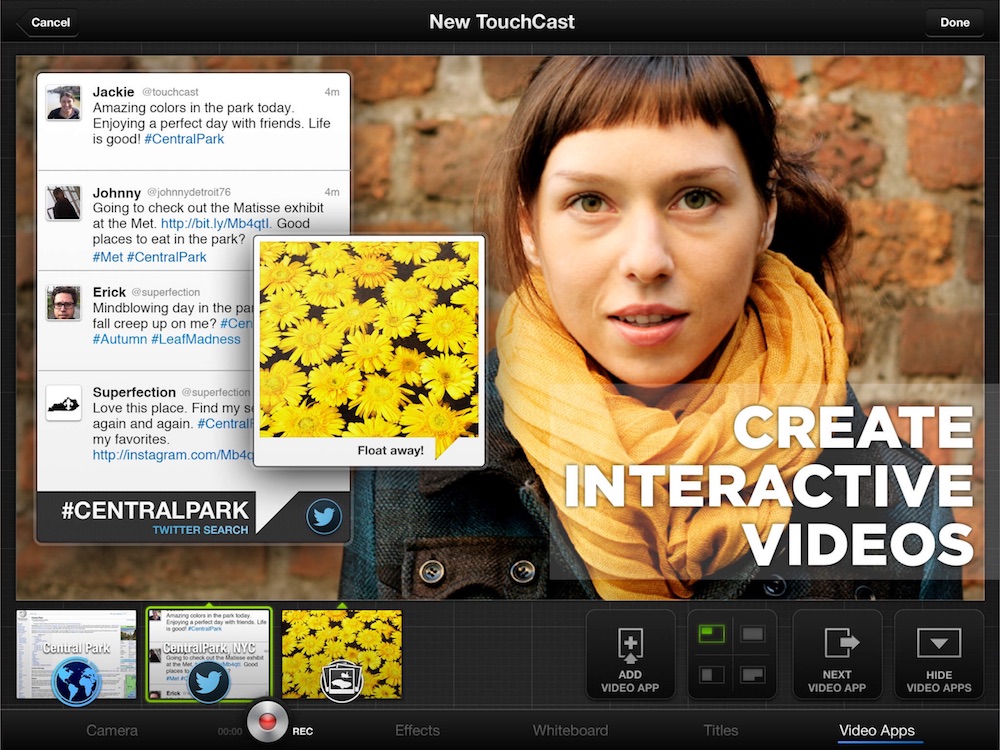
Task: Select the bottom-right layout position option
Action: pyautogui.click(x=752, y=675)
